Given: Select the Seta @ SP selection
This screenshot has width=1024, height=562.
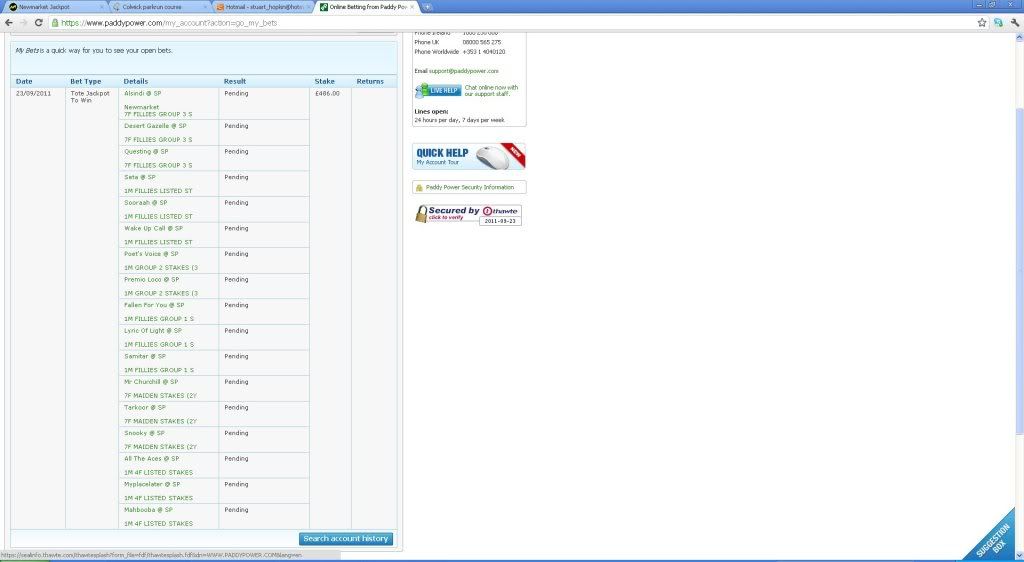Looking at the screenshot, I should tap(140, 177).
